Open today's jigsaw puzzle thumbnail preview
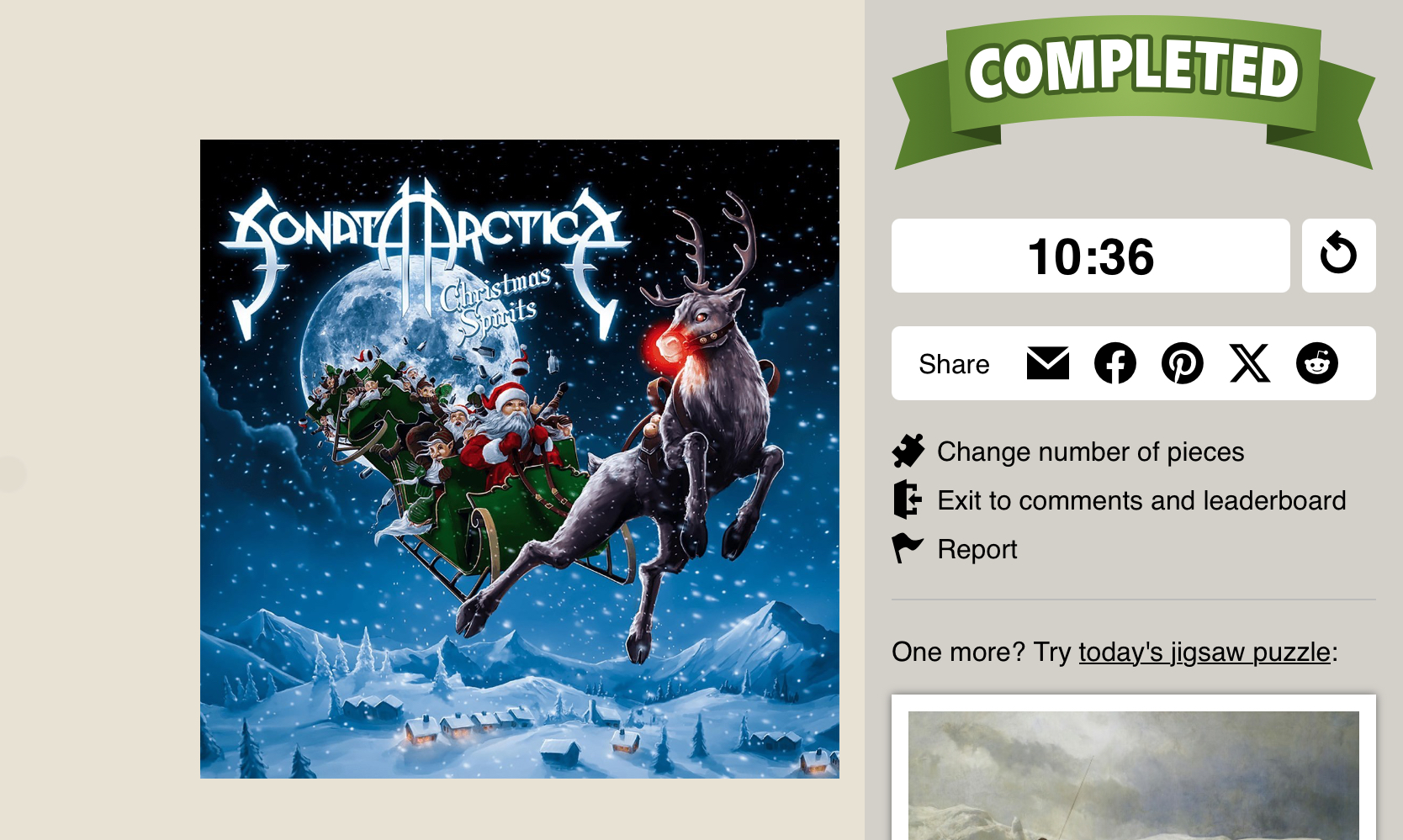Viewport: 1403px width, 840px height. [x=1134, y=774]
